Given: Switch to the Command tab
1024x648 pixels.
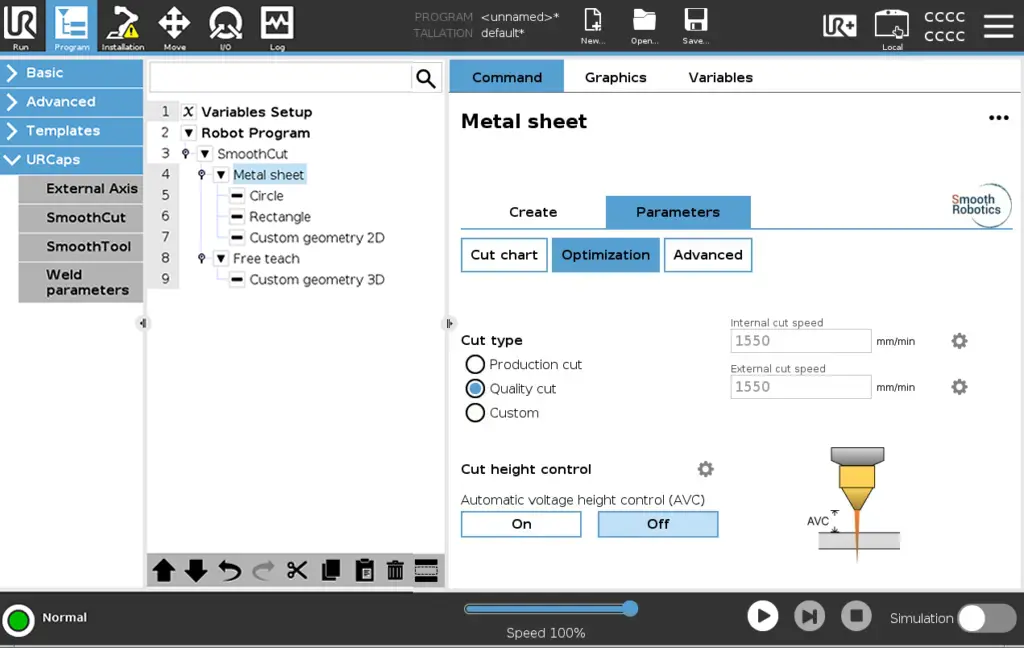Looking at the screenshot, I should tap(507, 77).
